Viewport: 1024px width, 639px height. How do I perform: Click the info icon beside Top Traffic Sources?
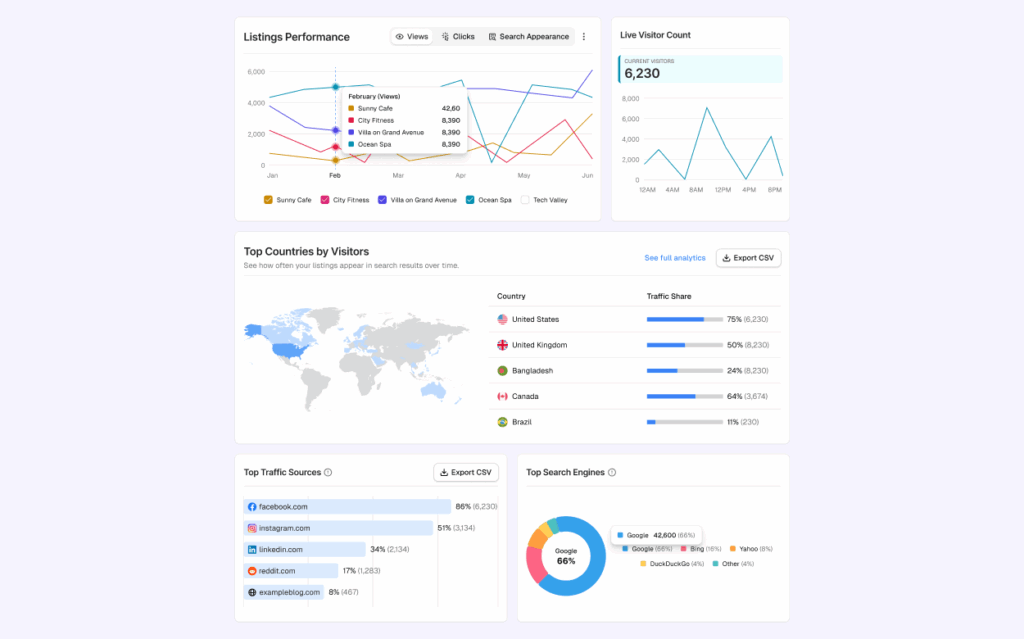click(x=328, y=473)
